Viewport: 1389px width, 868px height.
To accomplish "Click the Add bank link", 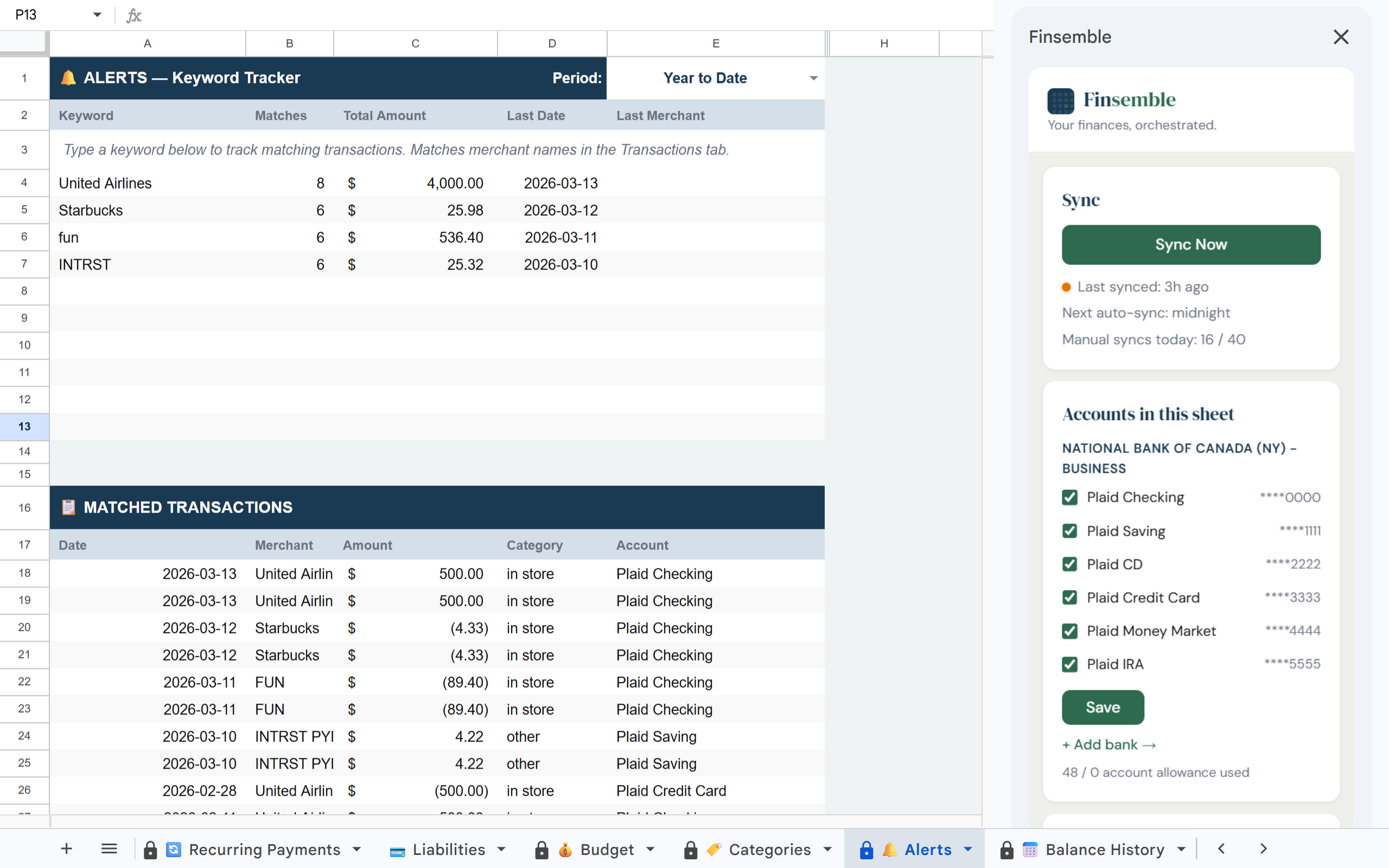I will pos(1108,744).
